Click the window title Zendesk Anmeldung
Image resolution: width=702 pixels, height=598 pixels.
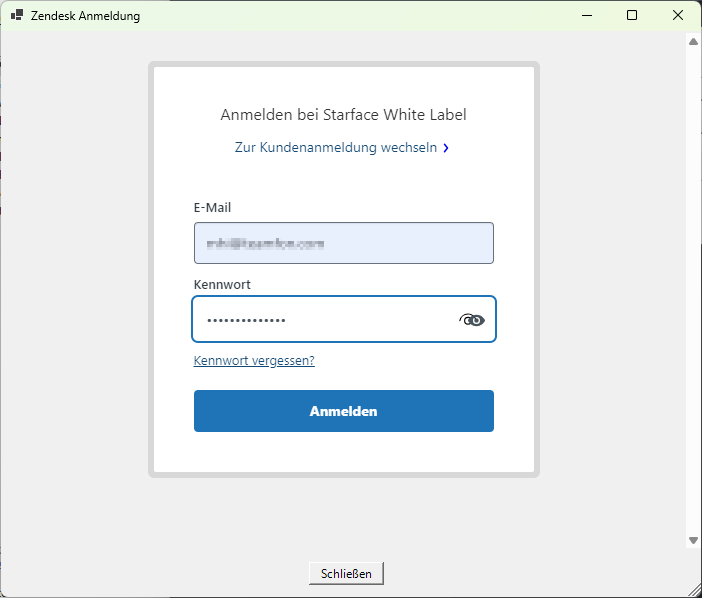(x=86, y=16)
